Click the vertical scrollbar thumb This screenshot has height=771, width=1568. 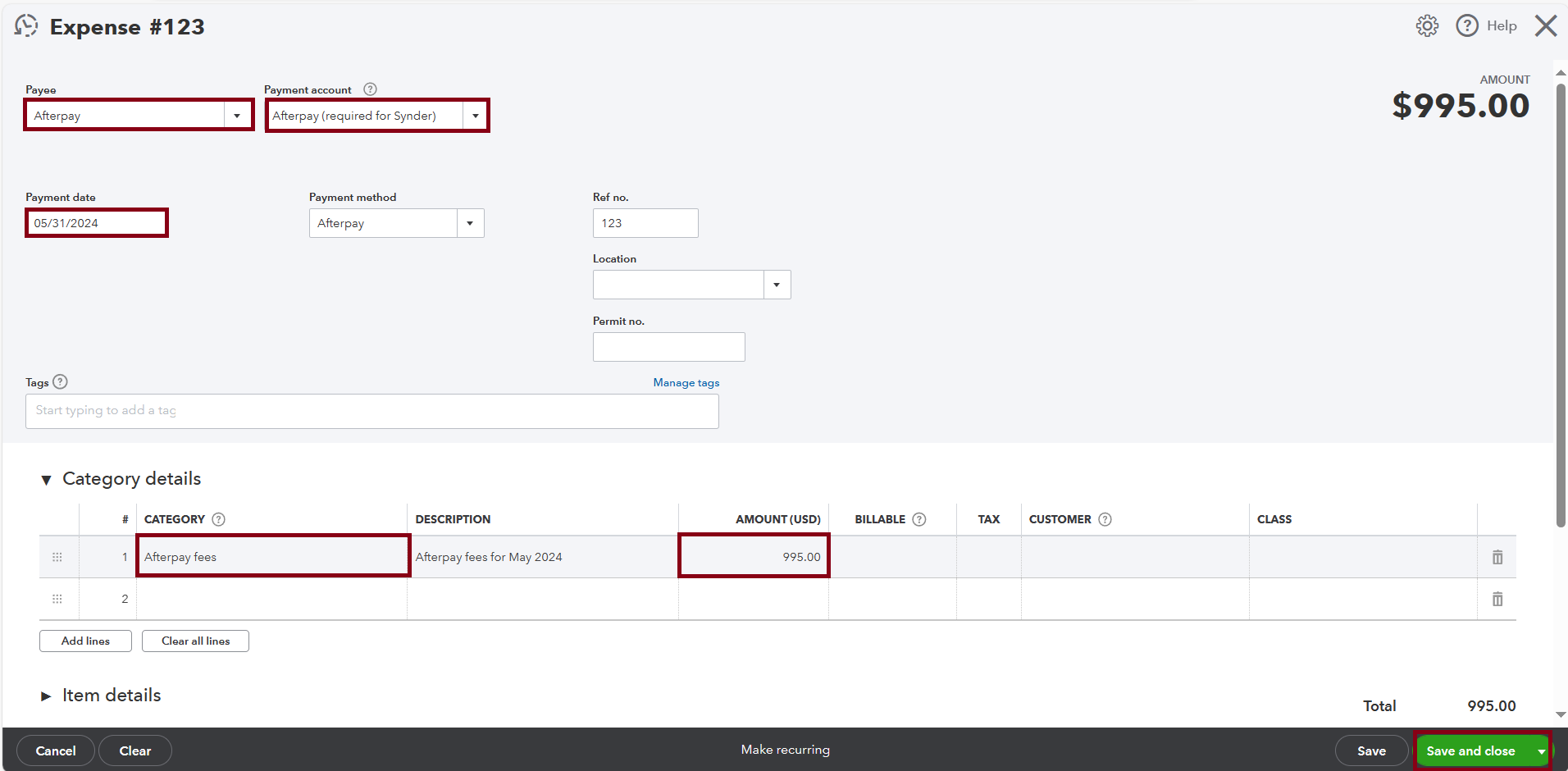pos(1561,304)
